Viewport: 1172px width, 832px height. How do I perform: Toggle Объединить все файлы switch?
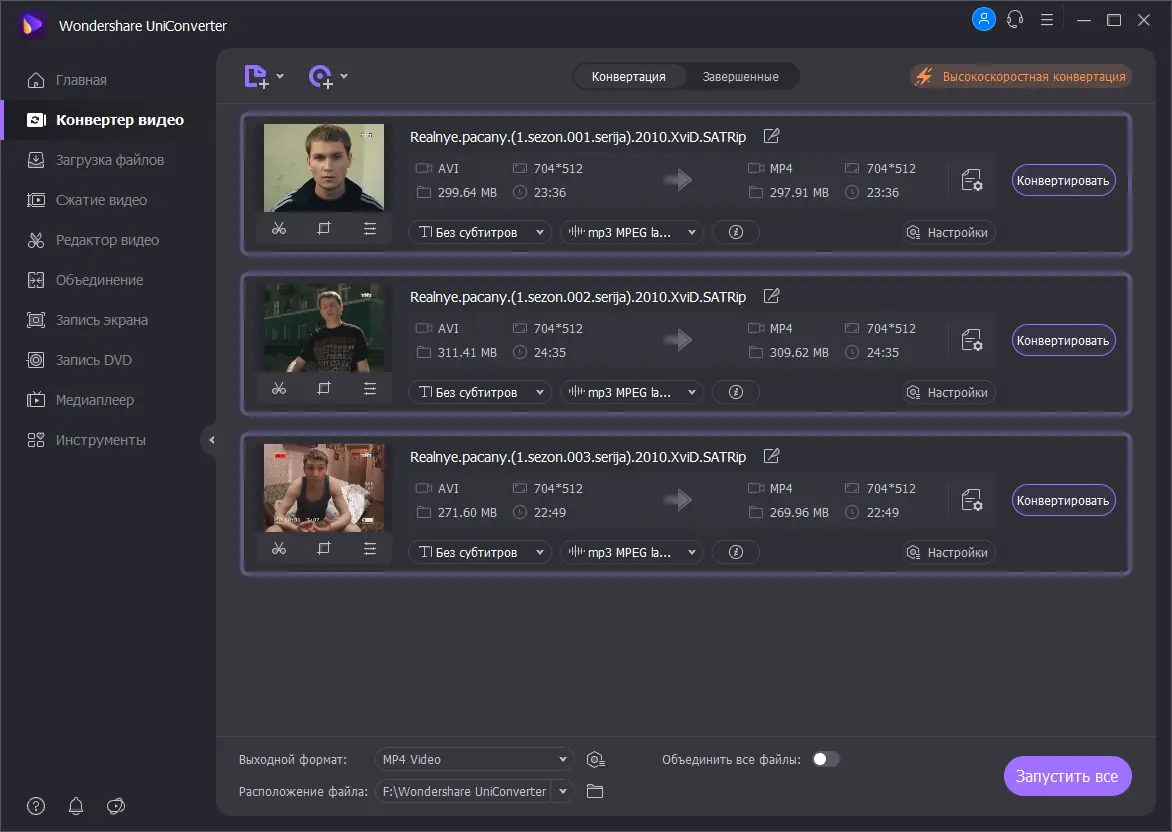click(826, 759)
